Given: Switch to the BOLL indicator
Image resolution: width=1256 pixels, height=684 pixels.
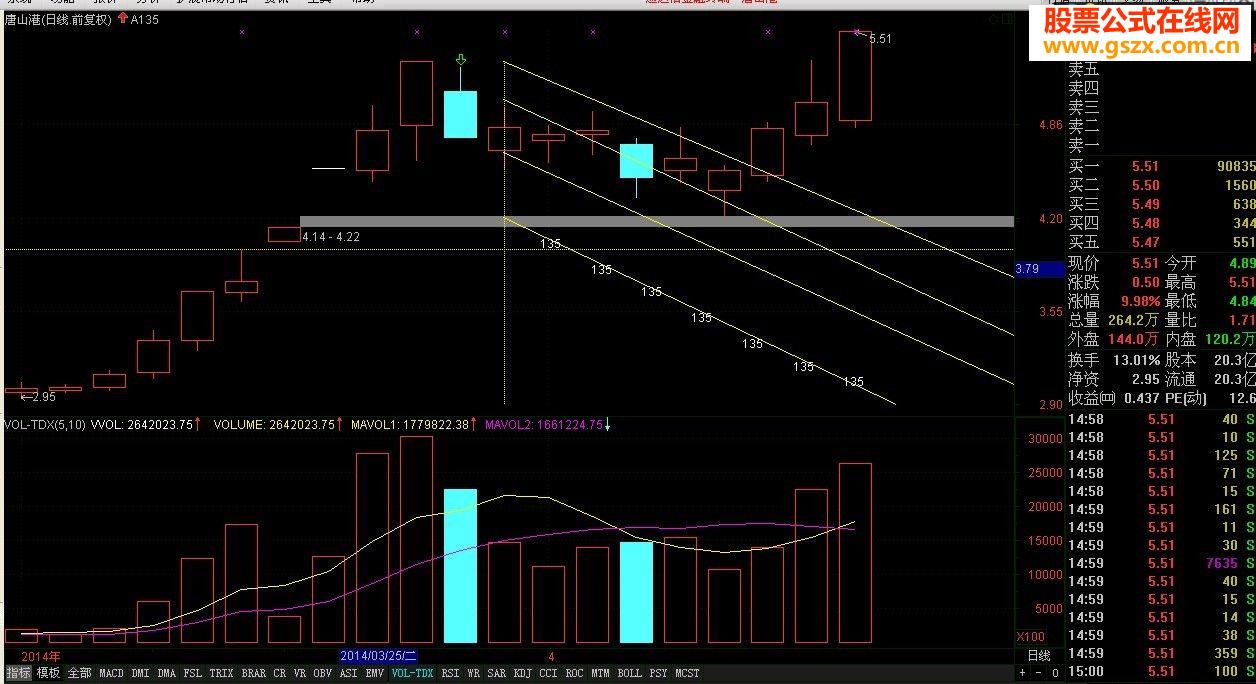Looking at the screenshot, I should (629, 674).
